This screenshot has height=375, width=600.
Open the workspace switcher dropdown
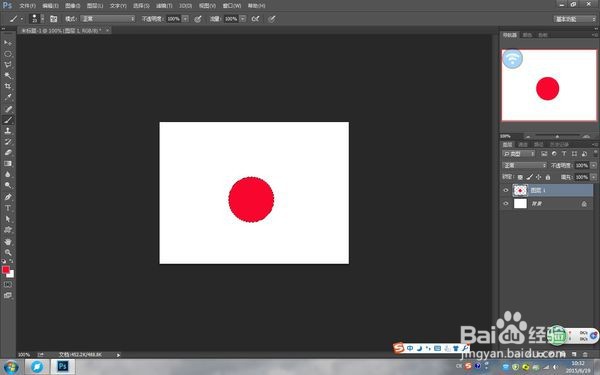(575, 19)
